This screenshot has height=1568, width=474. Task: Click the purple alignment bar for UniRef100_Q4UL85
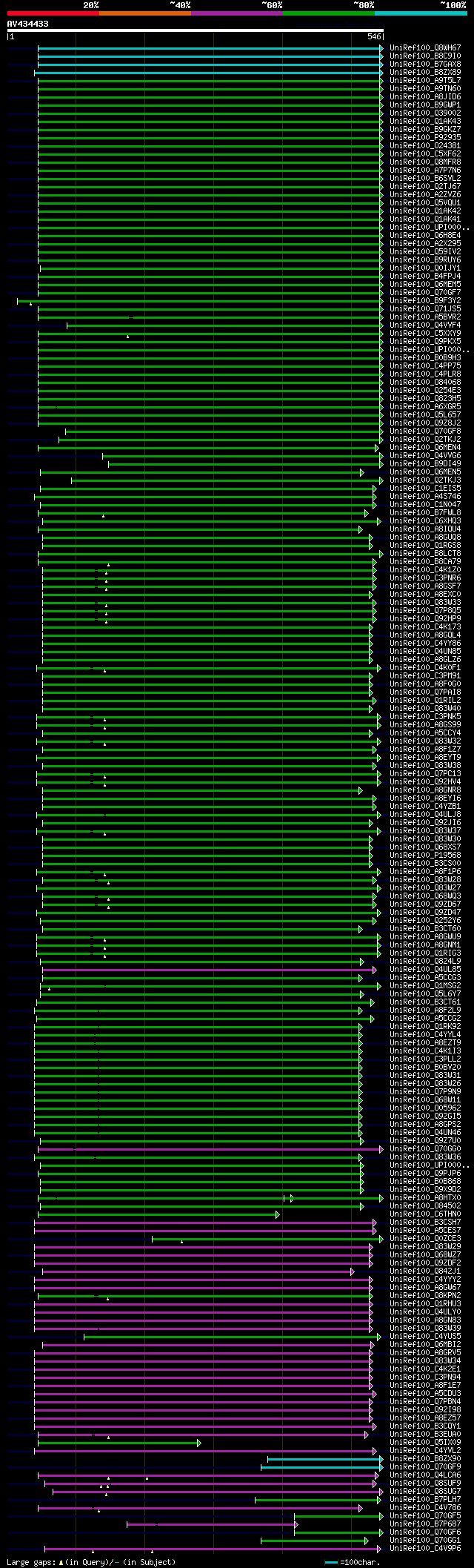209,969
